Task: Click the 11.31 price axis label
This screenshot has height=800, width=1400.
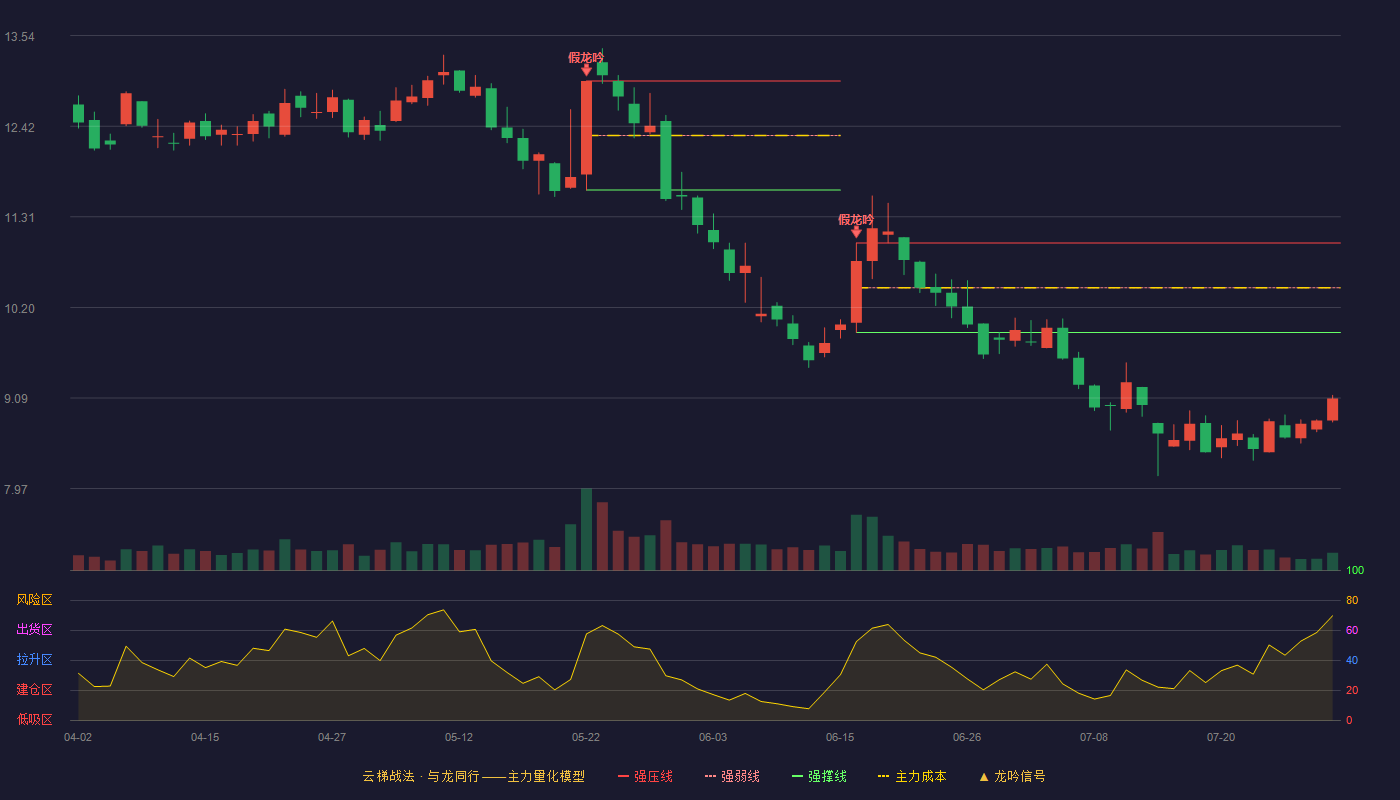Action: (19, 218)
